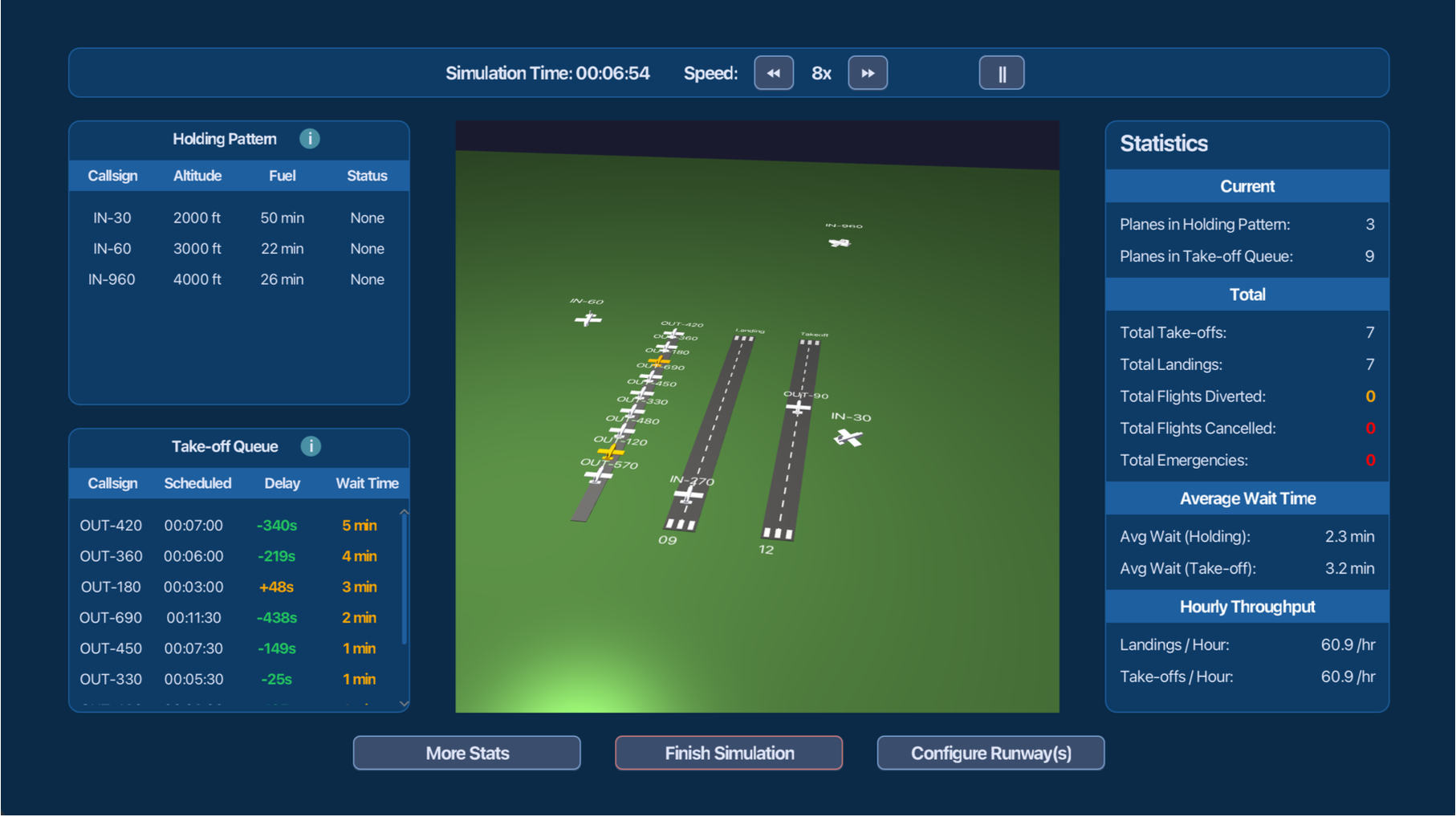Click the IN-60 plane icon
The height and width of the screenshot is (817, 1456).
click(588, 319)
